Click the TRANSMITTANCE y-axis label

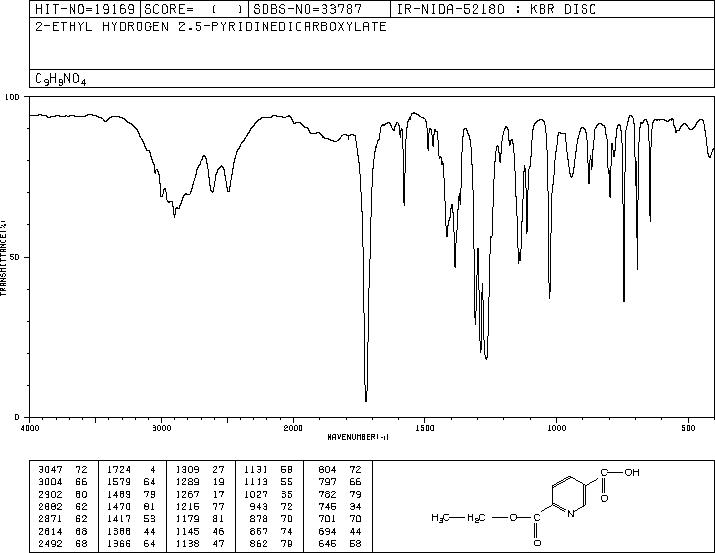pyautogui.click(x=3, y=257)
